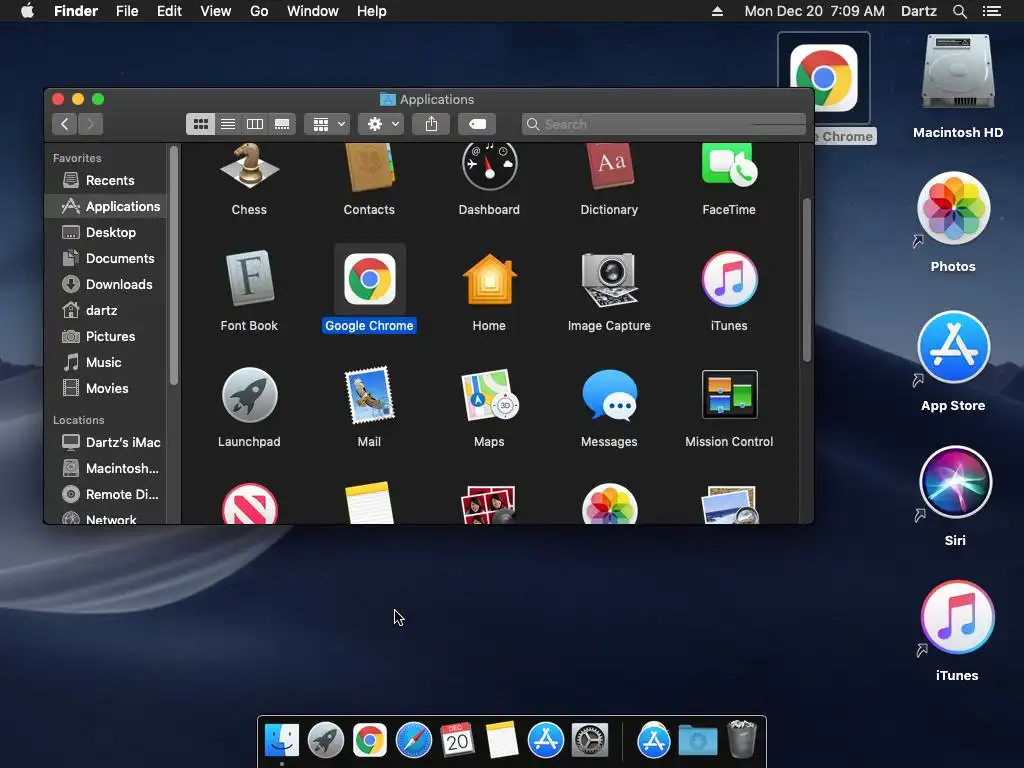Click the Finder Search field
The width and height of the screenshot is (1024, 768).
pyautogui.click(x=664, y=124)
